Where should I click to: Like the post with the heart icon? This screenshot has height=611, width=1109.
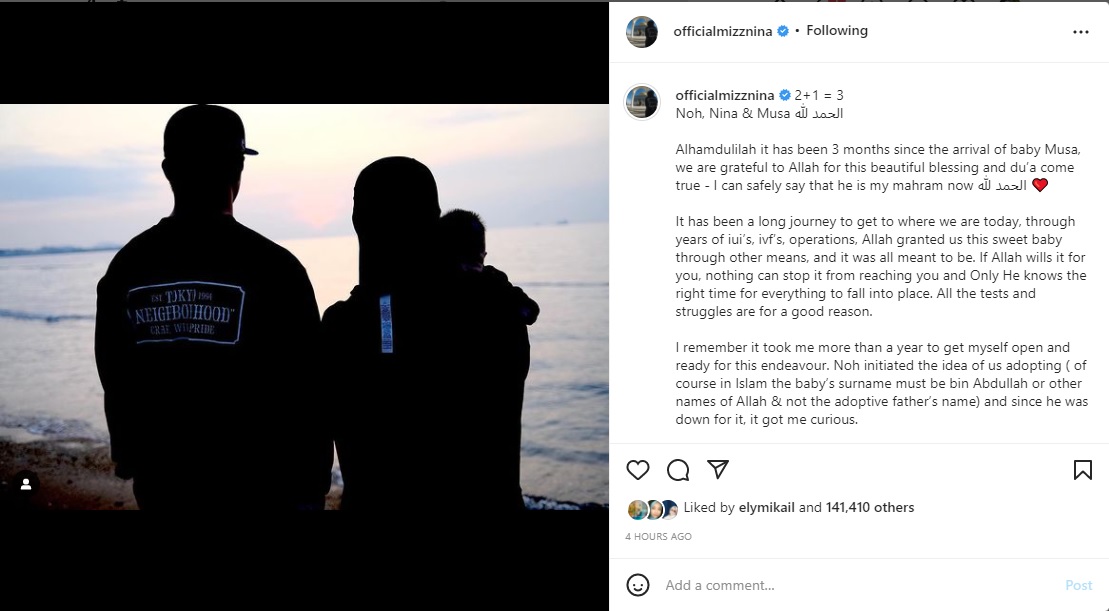click(x=638, y=470)
